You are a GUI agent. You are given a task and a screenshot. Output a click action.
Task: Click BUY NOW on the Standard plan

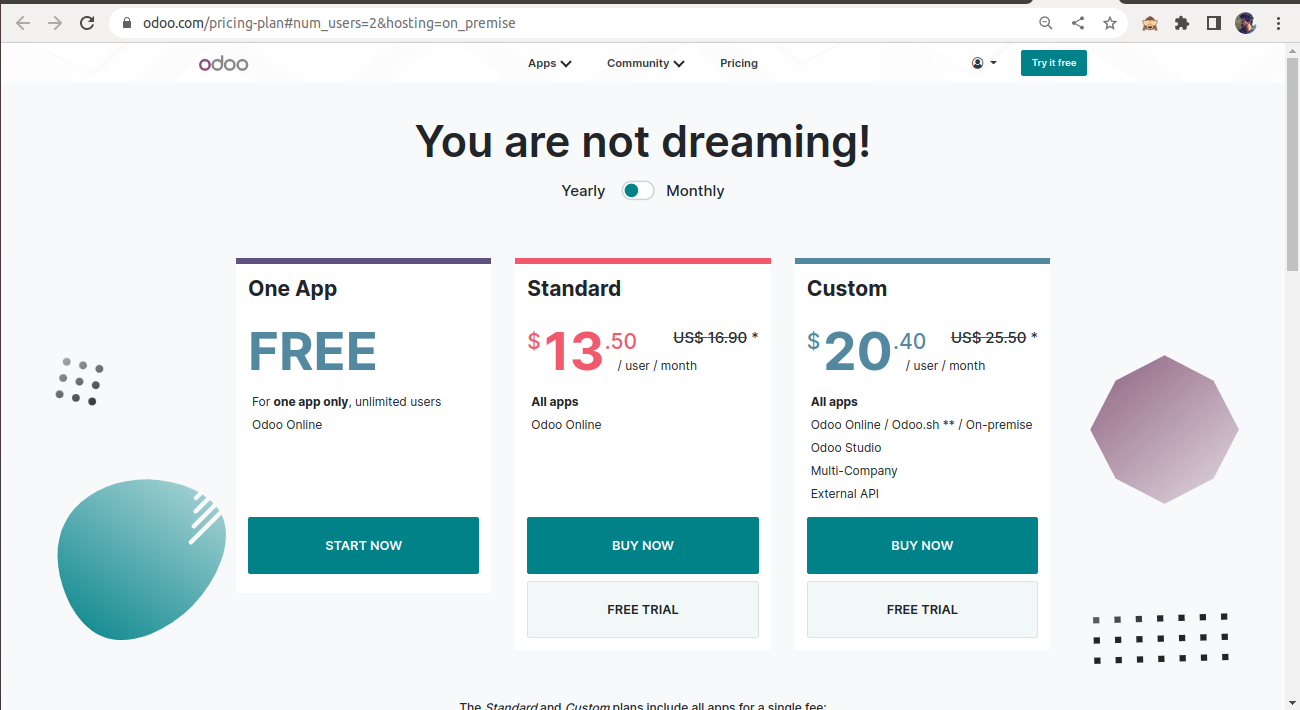[x=643, y=545]
